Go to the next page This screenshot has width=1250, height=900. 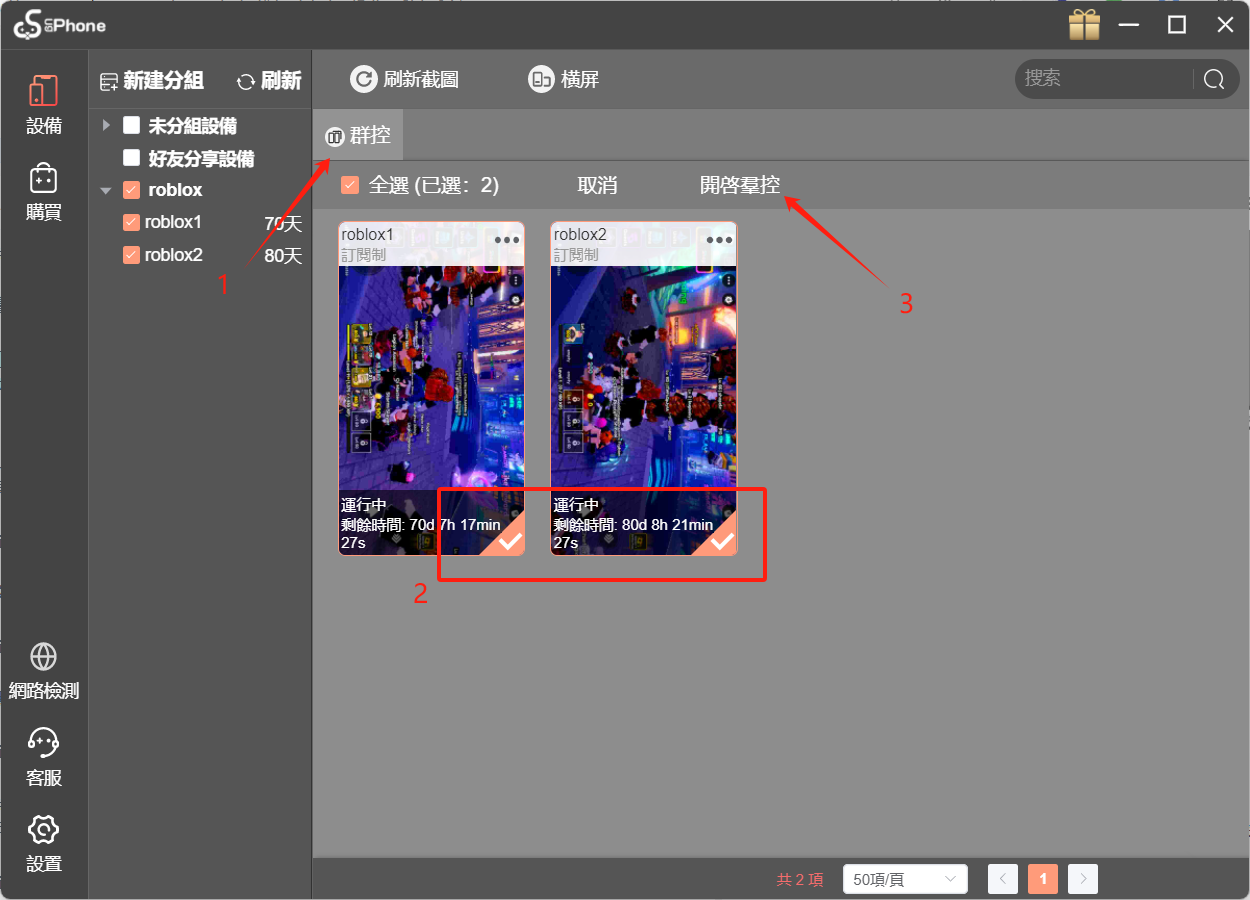1083,879
